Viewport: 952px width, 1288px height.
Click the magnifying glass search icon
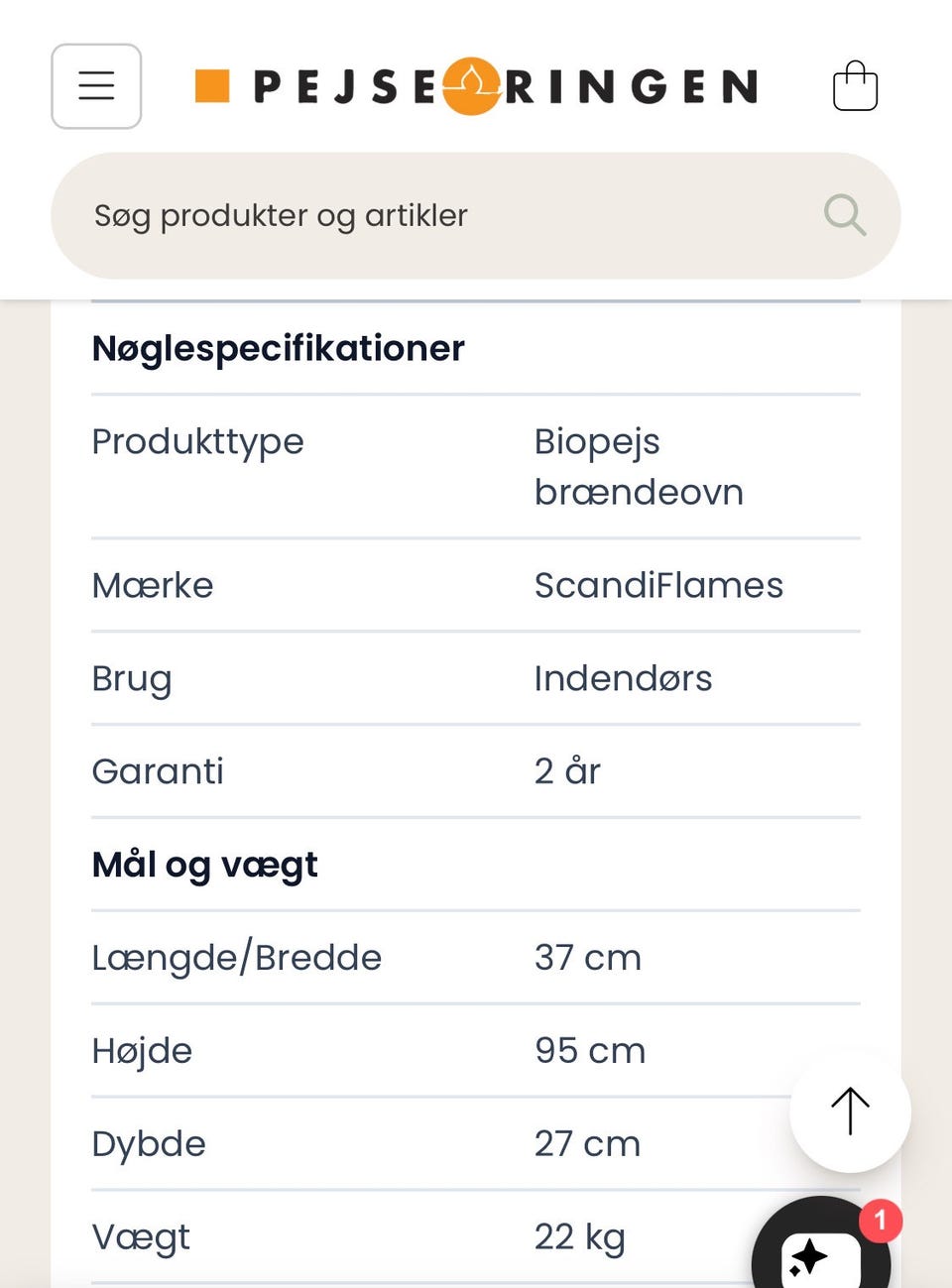tap(845, 214)
